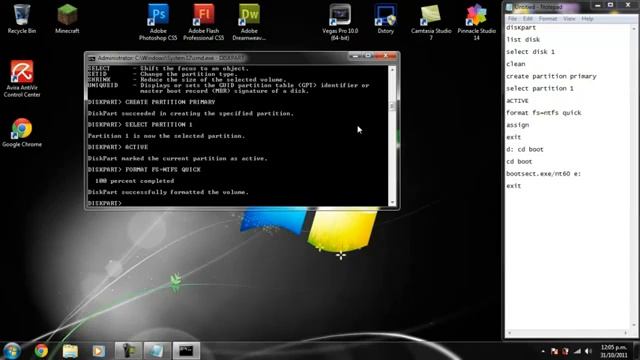Viewport: 640px width, 360px height.
Task: Click "bootsect.exe/nt60 e:" line in Notepad
Action: click(x=543, y=174)
